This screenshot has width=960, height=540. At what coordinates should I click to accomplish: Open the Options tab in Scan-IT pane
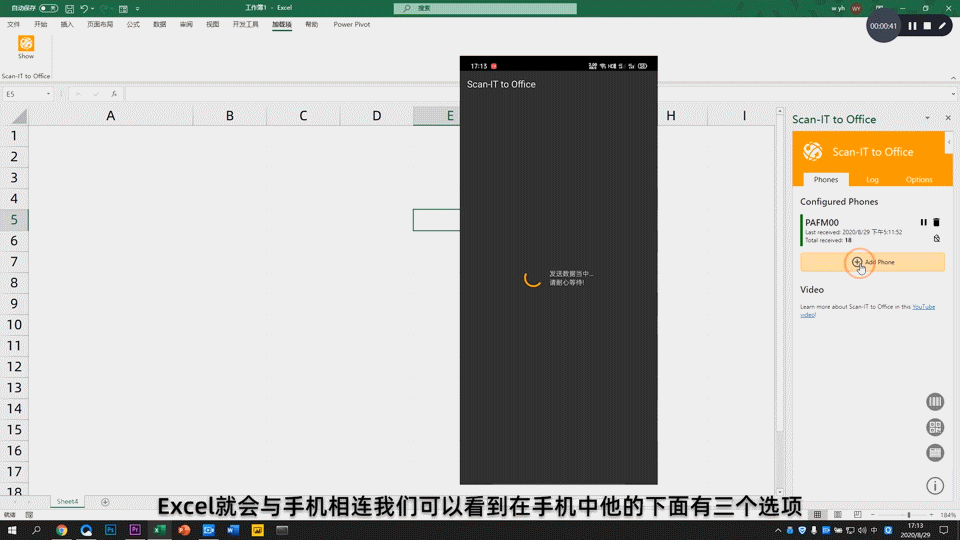[x=918, y=179]
